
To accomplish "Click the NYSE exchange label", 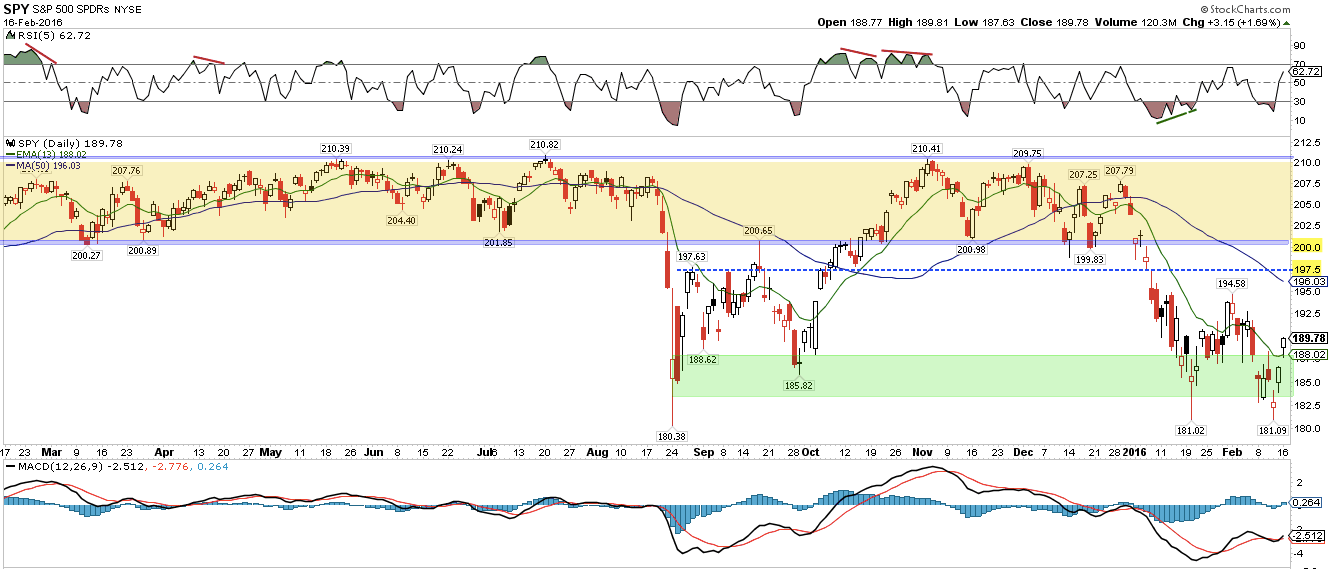I will click(129, 9).
